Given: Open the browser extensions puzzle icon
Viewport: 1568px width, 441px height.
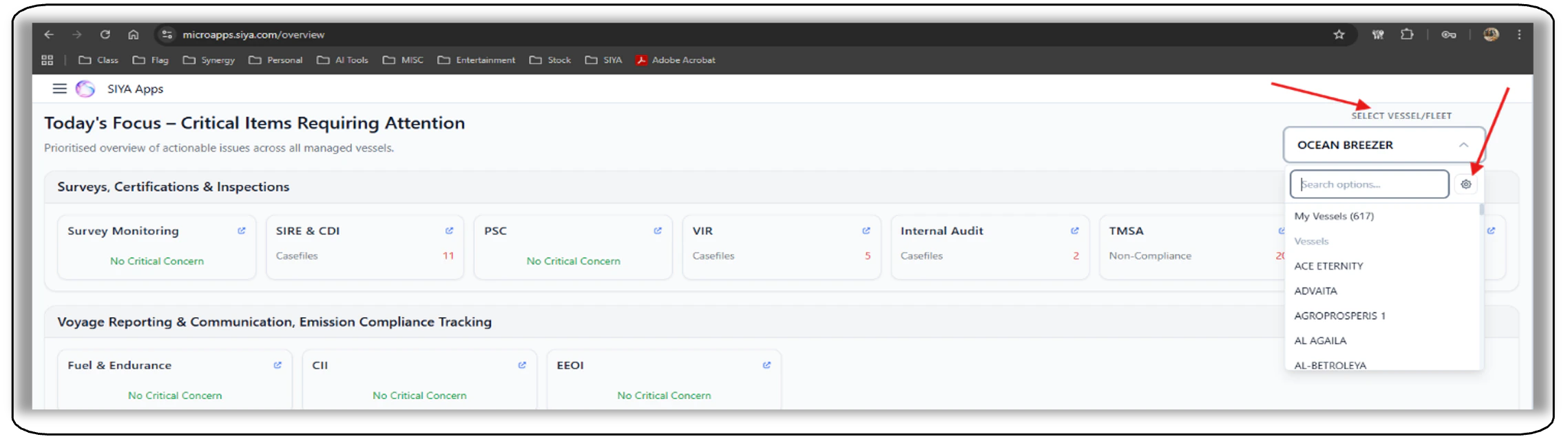Looking at the screenshot, I should 1407,34.
